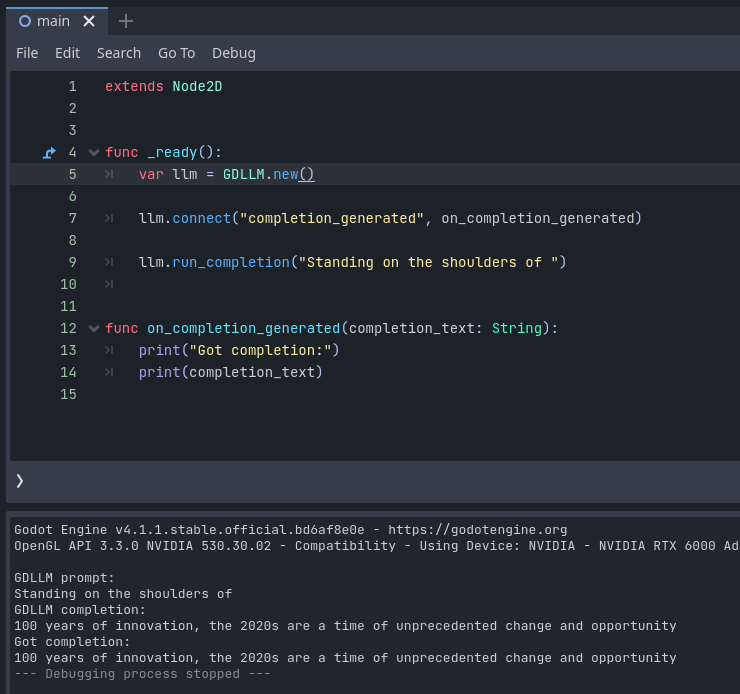Open the Debug menu

[x=234, y=53]
